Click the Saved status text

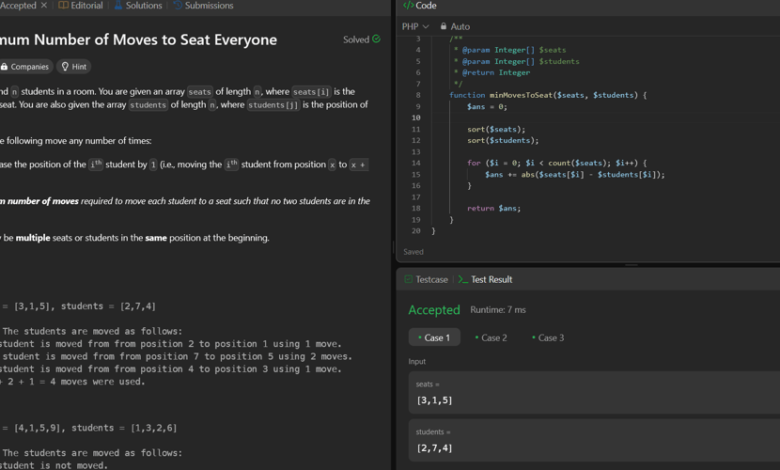(x=413, y=252)
